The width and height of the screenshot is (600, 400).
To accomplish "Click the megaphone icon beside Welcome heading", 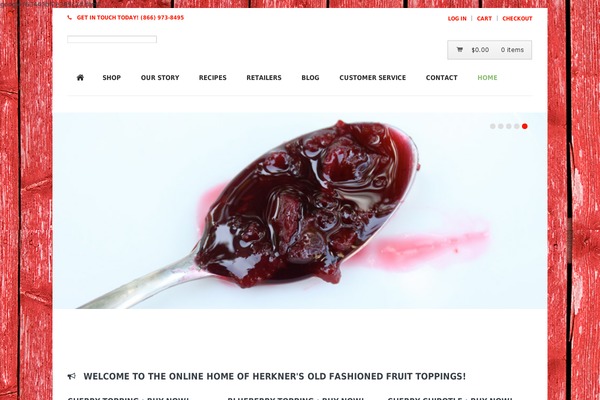I will coord(72,376).
